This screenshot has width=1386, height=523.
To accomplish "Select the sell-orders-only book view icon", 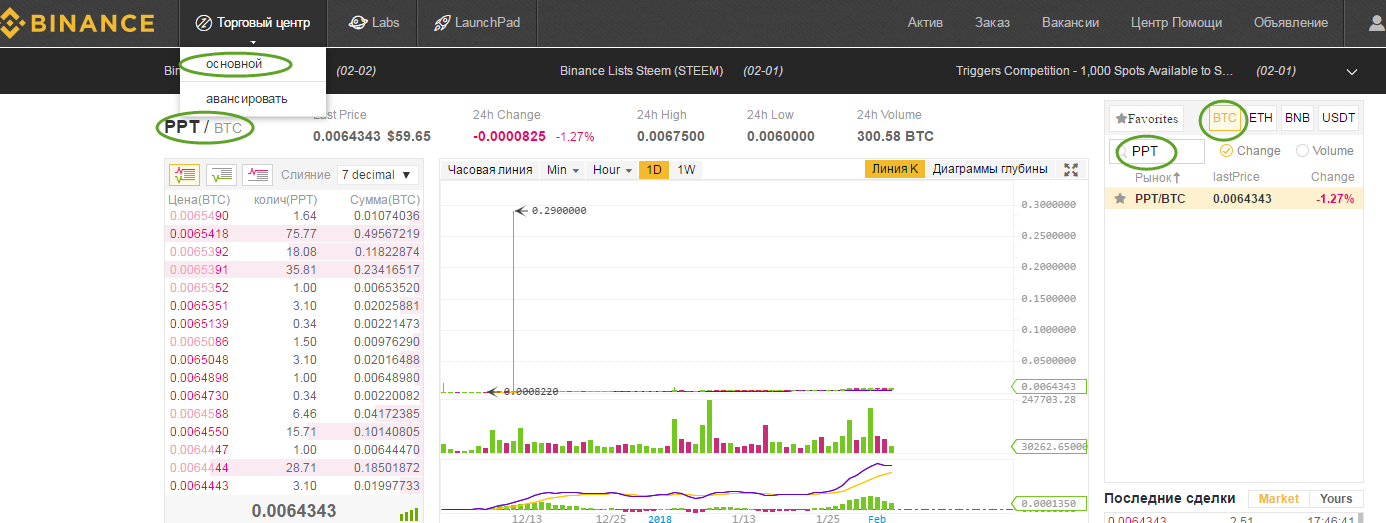I will click(x=258, y=175).
